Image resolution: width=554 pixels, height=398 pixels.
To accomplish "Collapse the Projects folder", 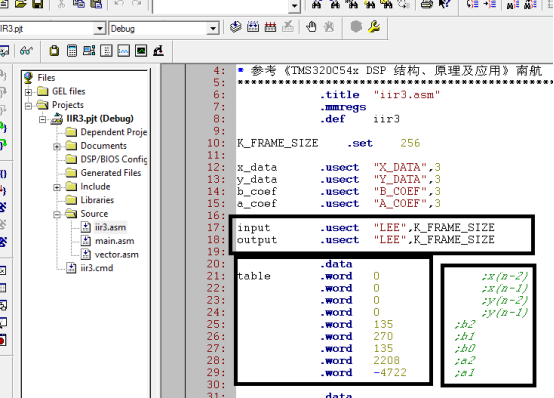I will click(x=29, y=105).
